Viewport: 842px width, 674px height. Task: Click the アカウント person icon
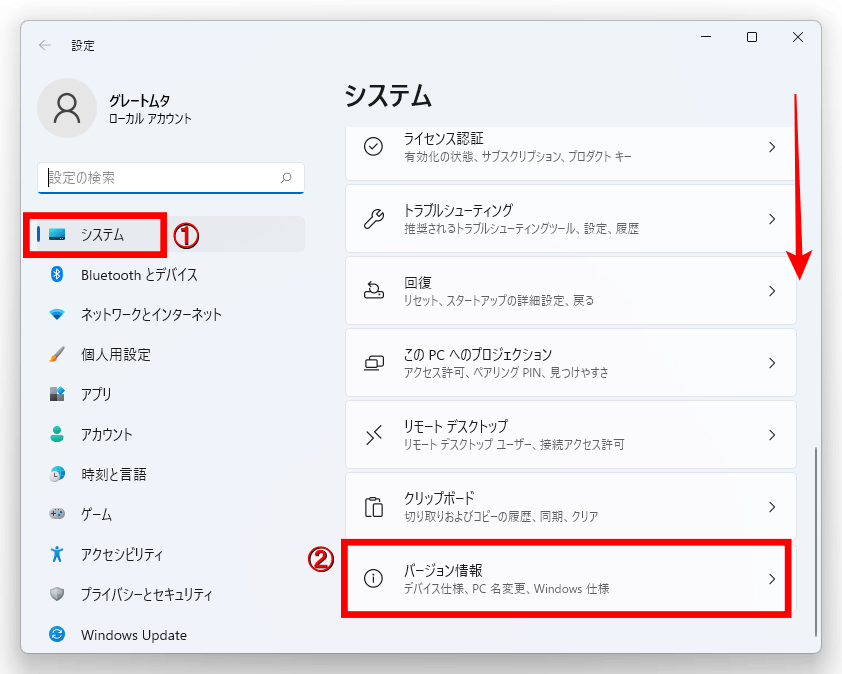(57, 434)
